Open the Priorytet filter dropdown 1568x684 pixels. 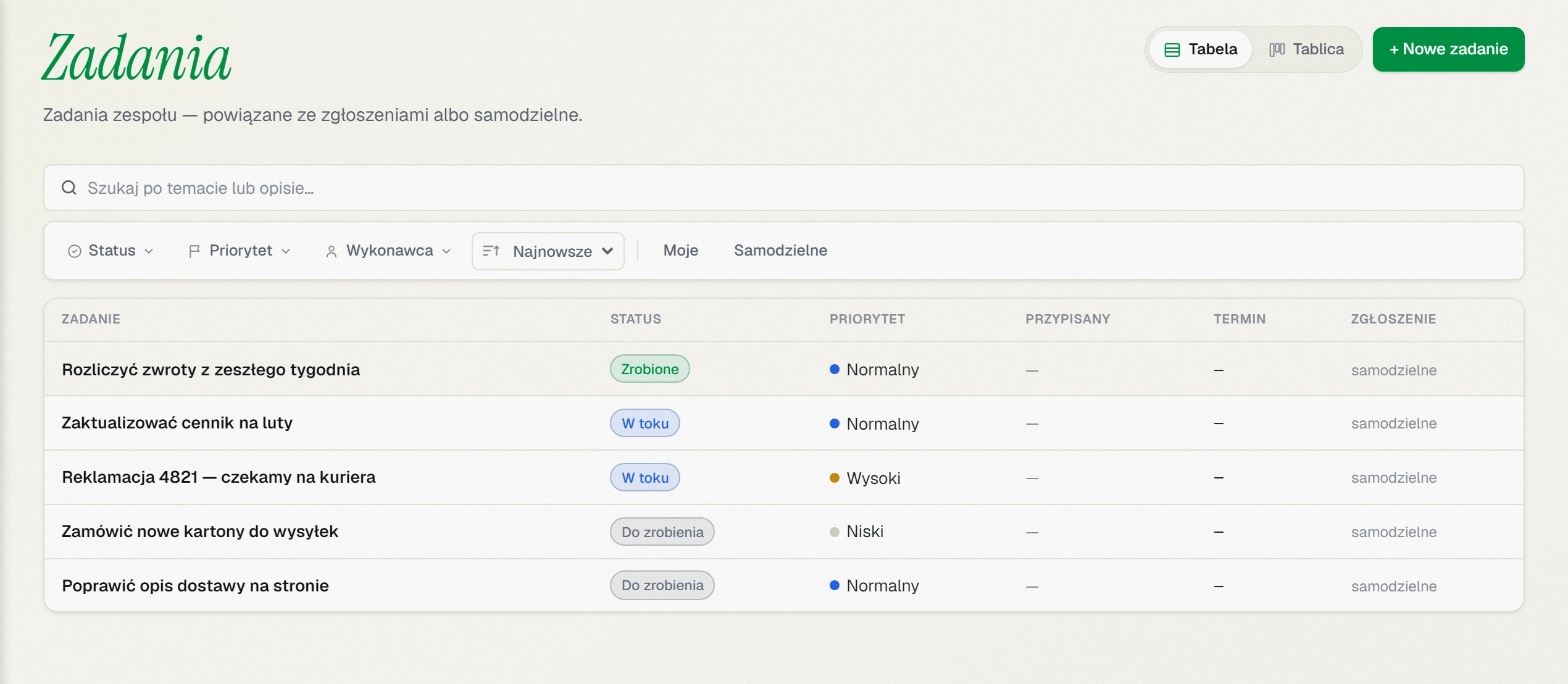tap(239, 251)
